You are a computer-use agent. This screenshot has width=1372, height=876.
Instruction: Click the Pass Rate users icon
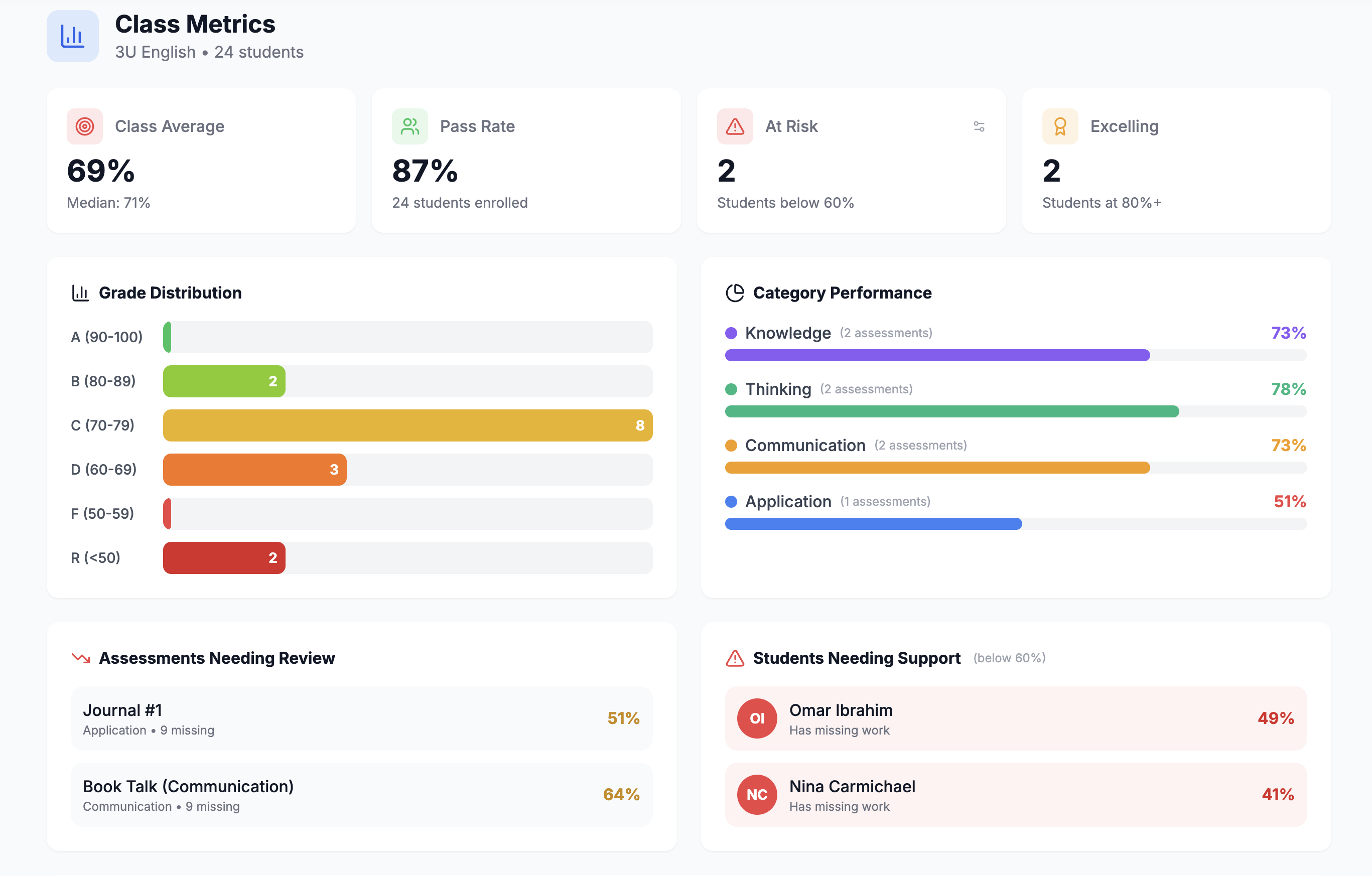point(409,126)
